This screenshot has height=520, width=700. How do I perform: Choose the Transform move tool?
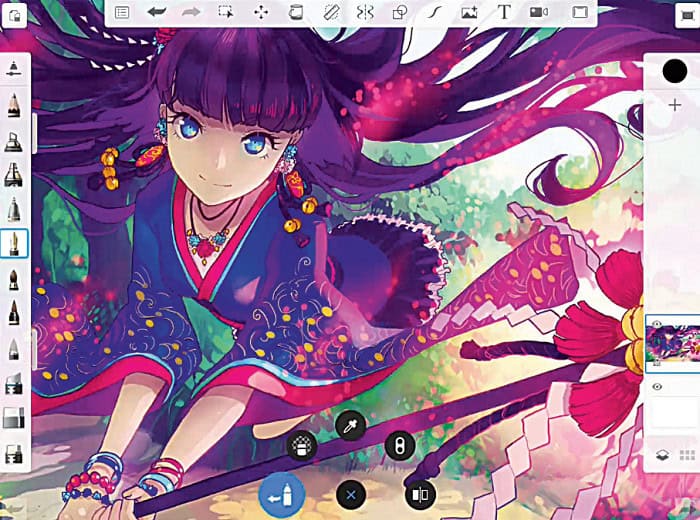(261, 12)
